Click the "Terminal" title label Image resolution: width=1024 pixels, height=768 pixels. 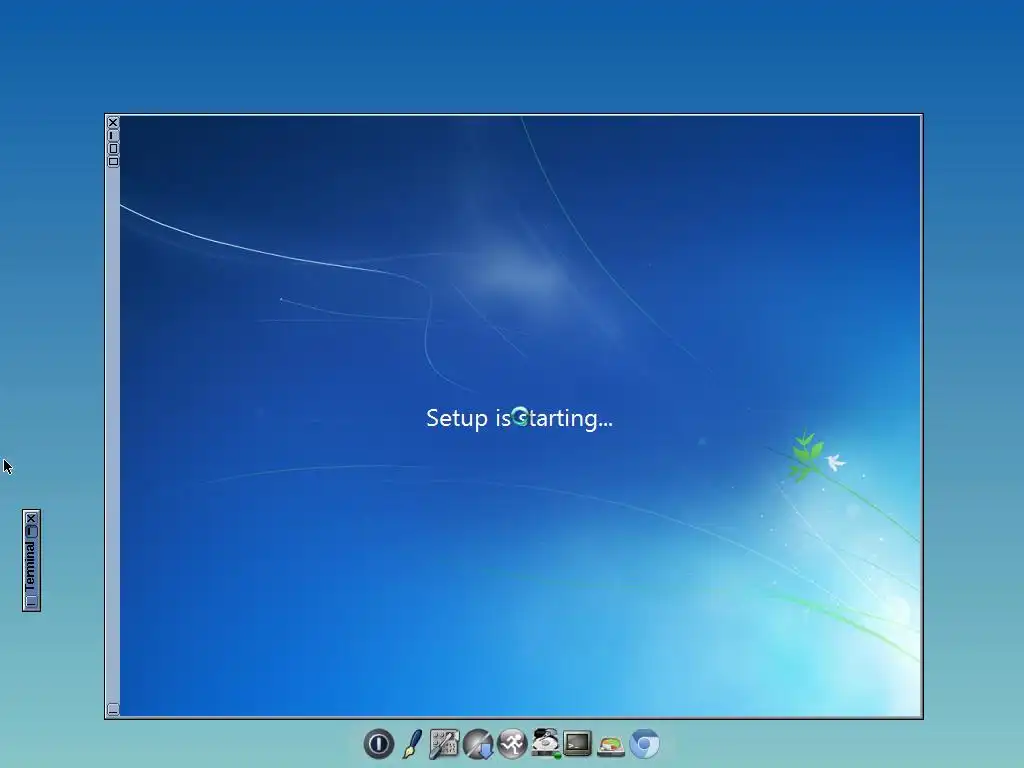[x=30, y=566]
